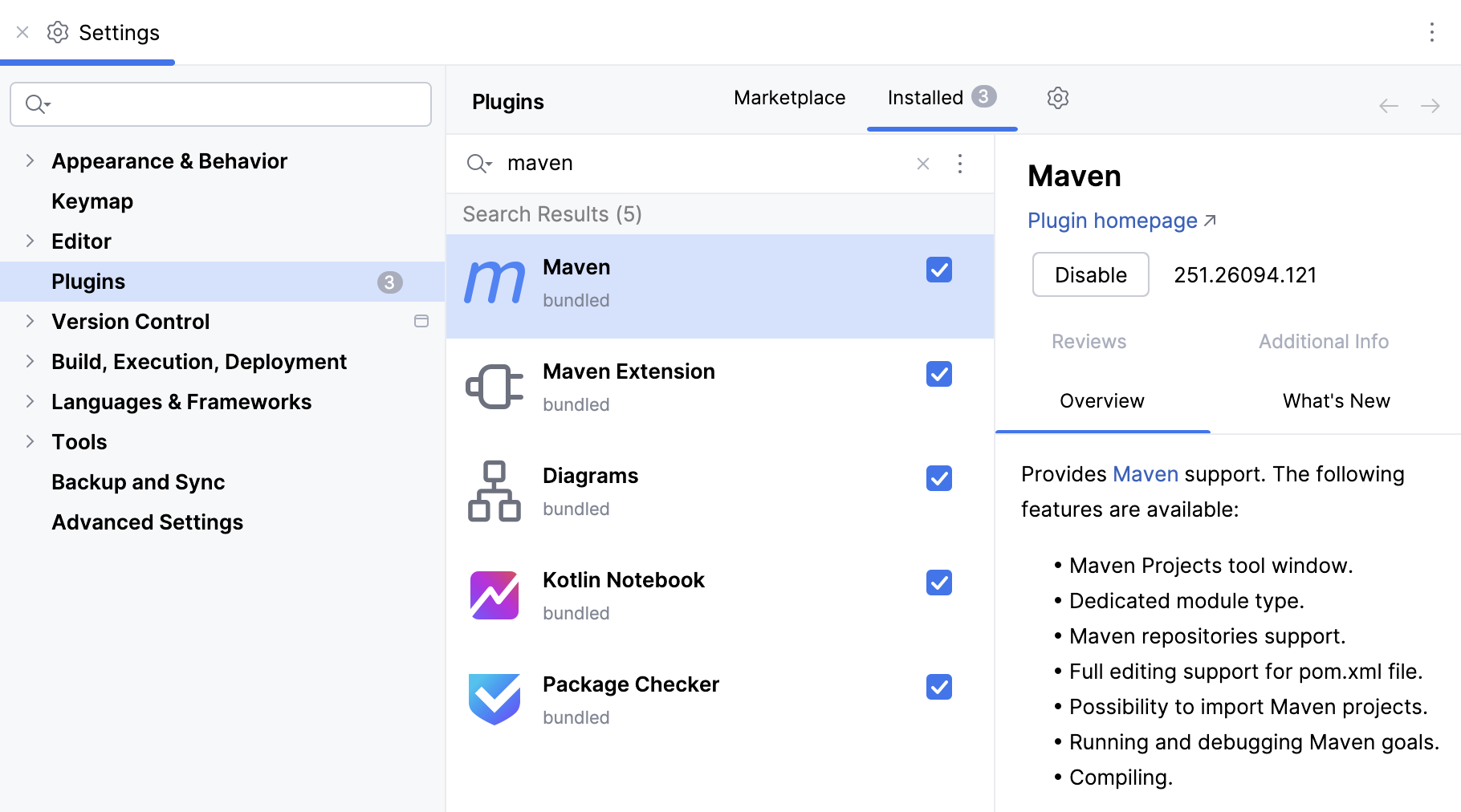
Task: Uncheck the Package Checker plugin
Action: click(938, 687)
